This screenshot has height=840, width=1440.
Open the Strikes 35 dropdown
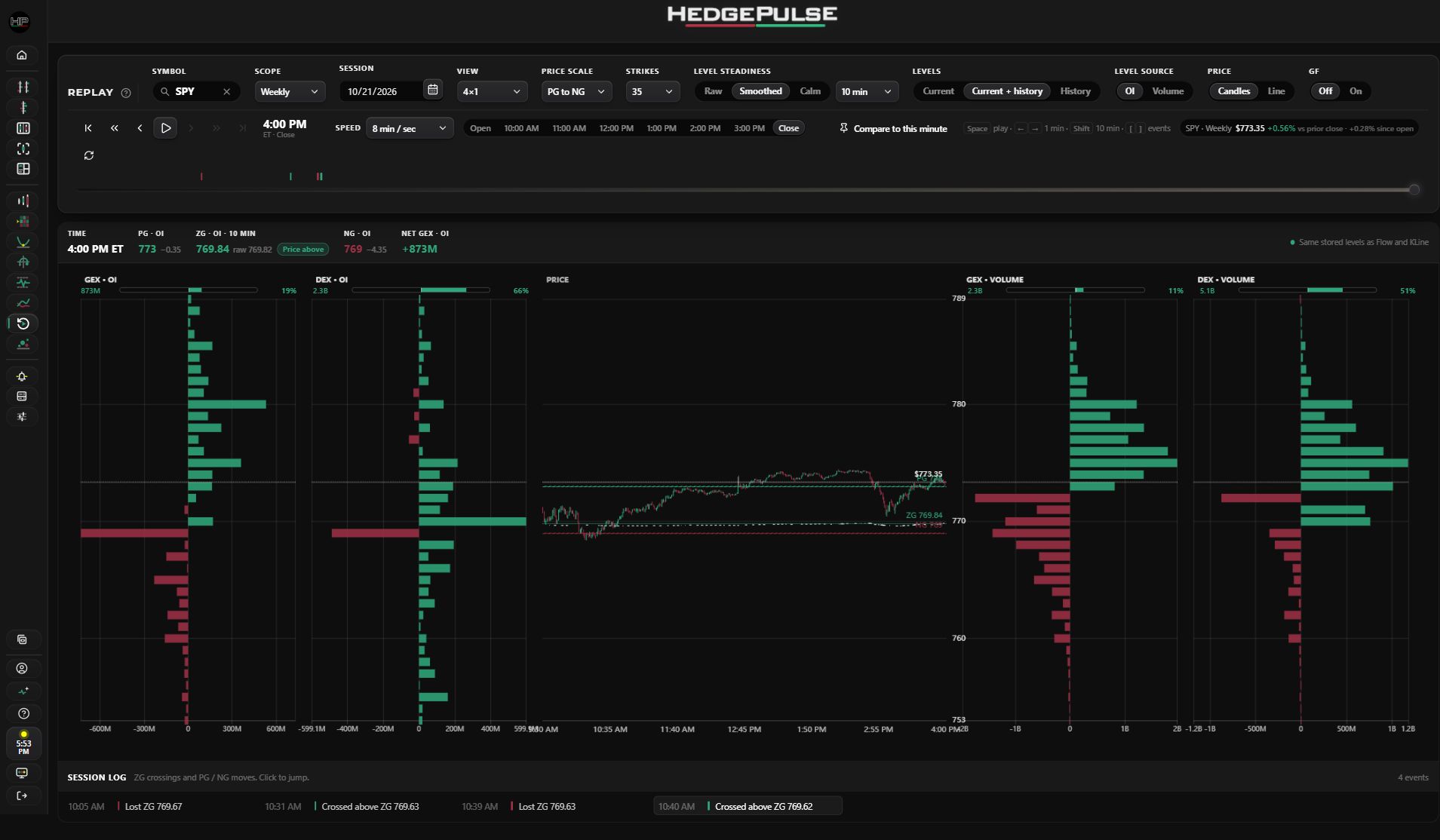point(652,91)
